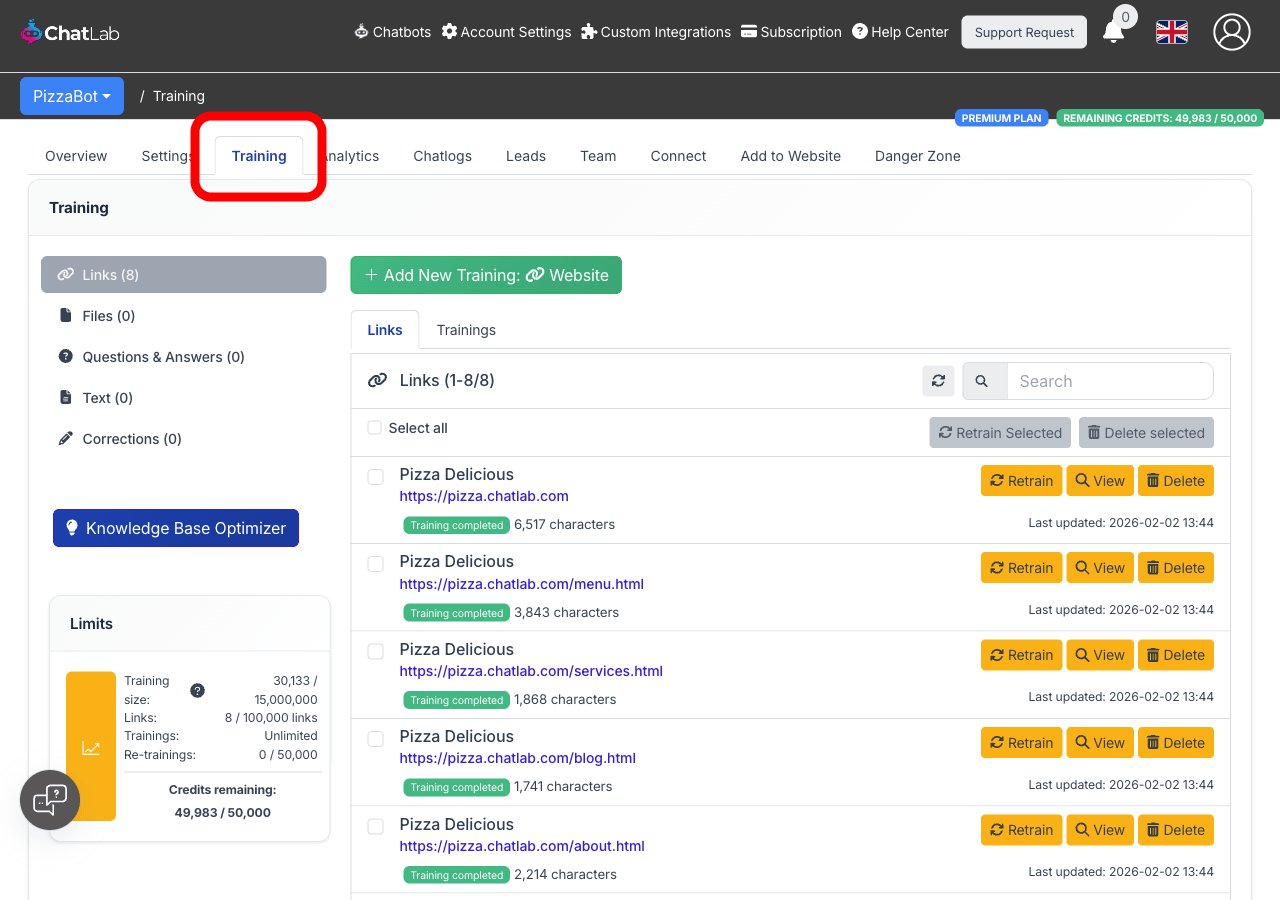Image resolution: width=1280 pixels, height=900 pixels.
Task: Toggle the Select all checkbox
Action: [375, 428]
